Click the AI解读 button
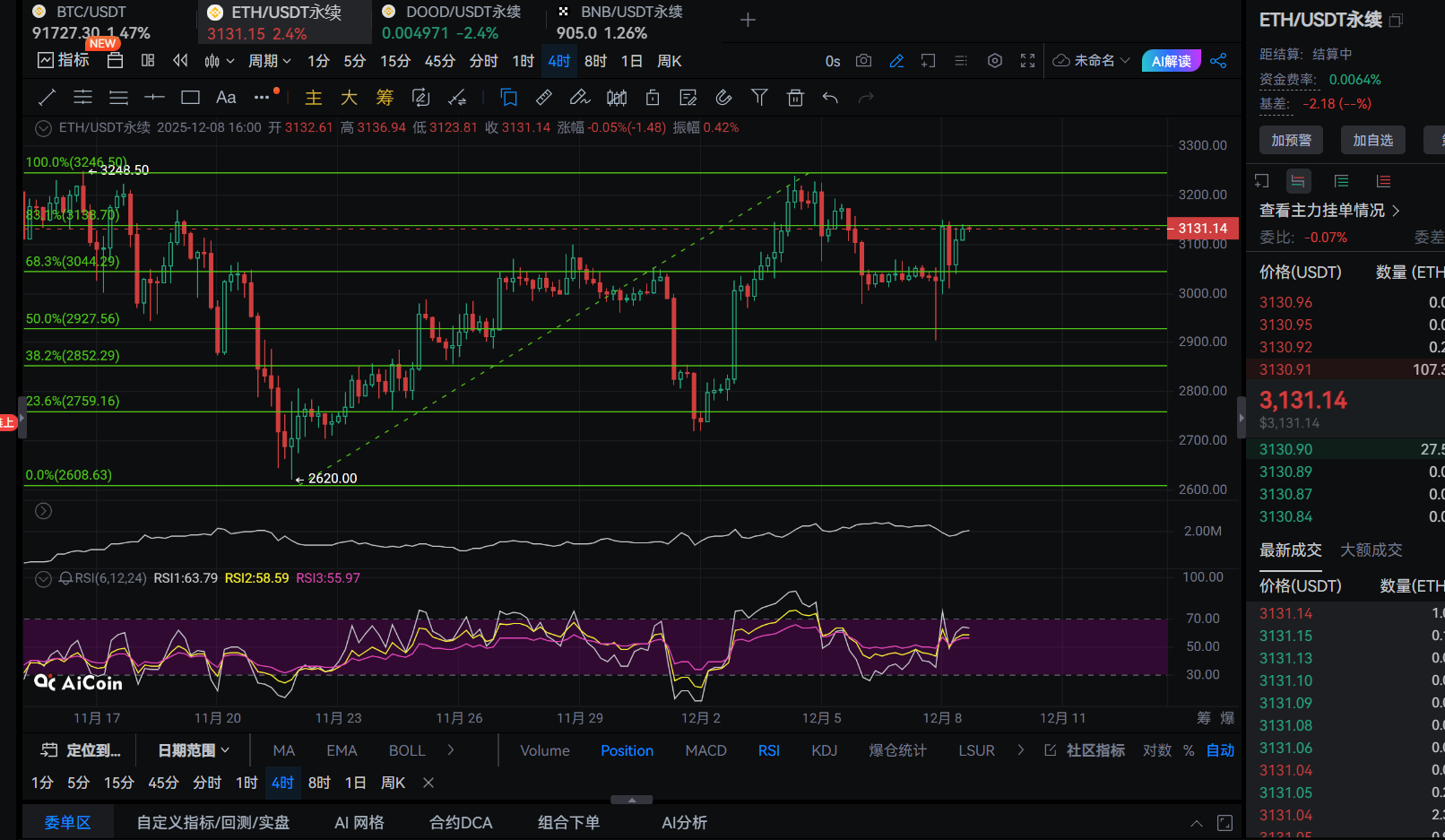The height and width of the screenshot is (840, 1445). [1171, 61]
